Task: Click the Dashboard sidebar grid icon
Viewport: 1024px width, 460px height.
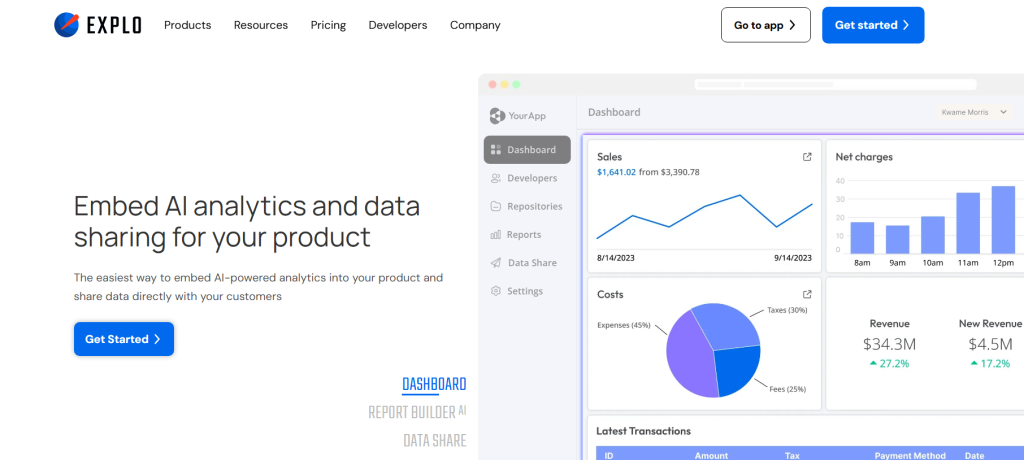Action: [496, 150]
